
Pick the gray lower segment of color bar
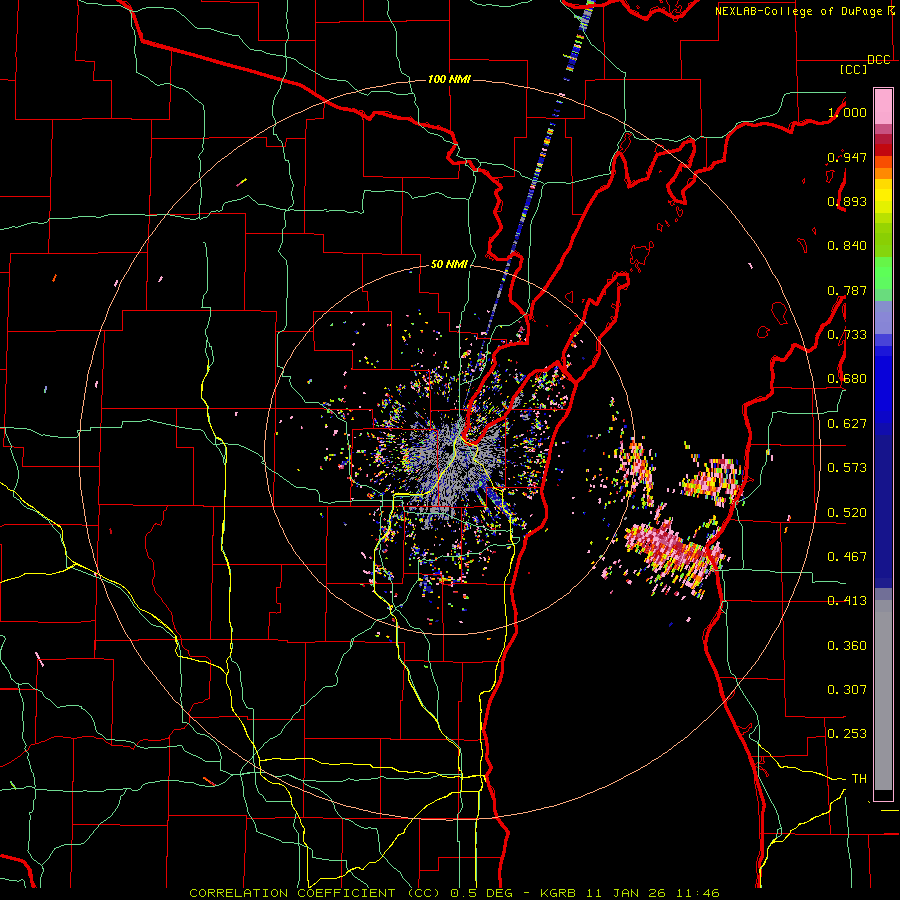point(883,695)
